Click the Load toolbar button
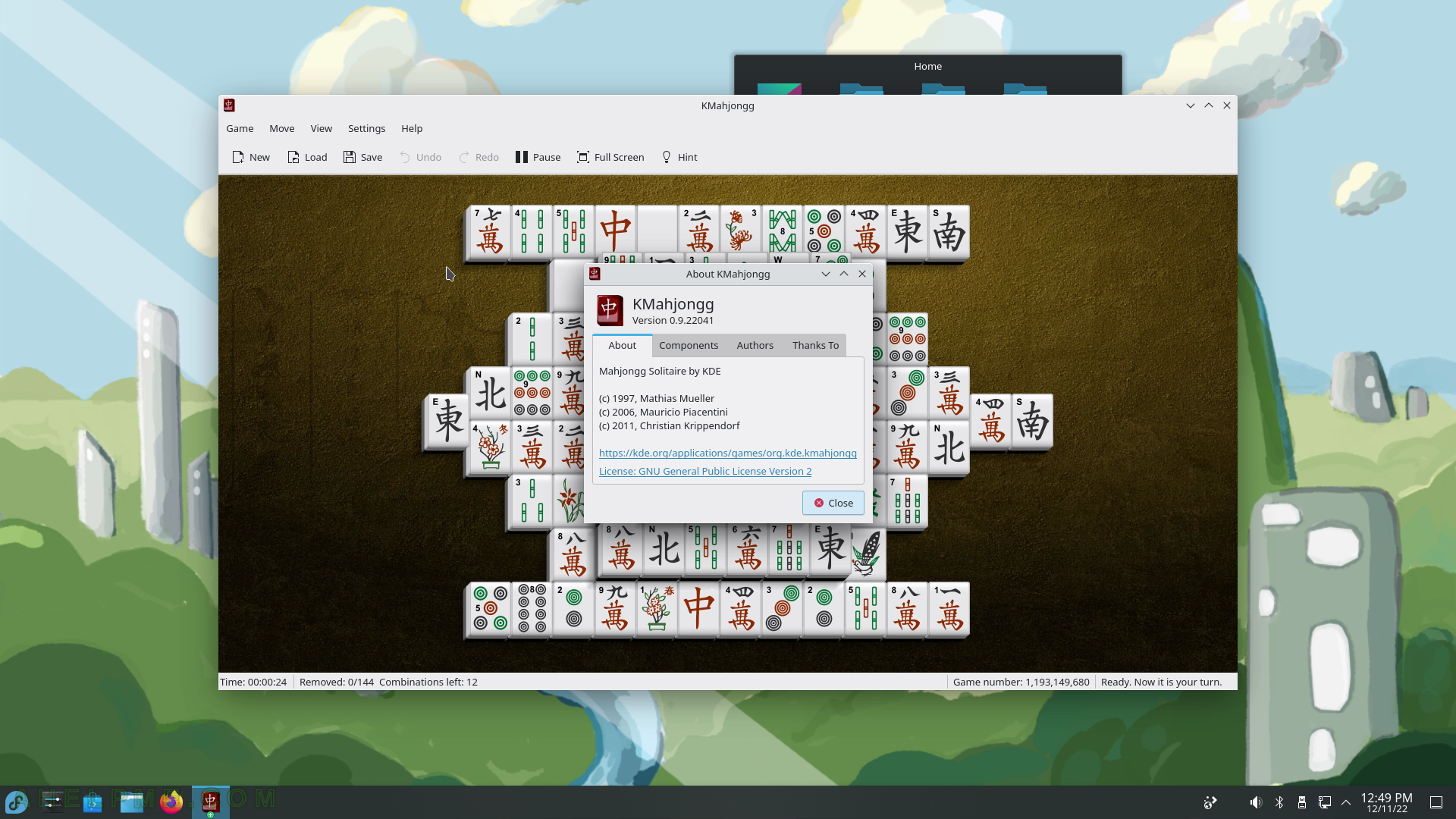 coord(307,157)
